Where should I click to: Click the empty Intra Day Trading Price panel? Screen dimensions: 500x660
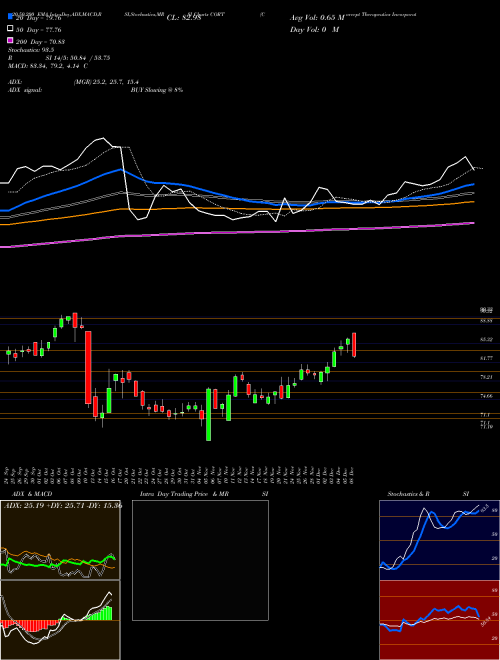200,560
